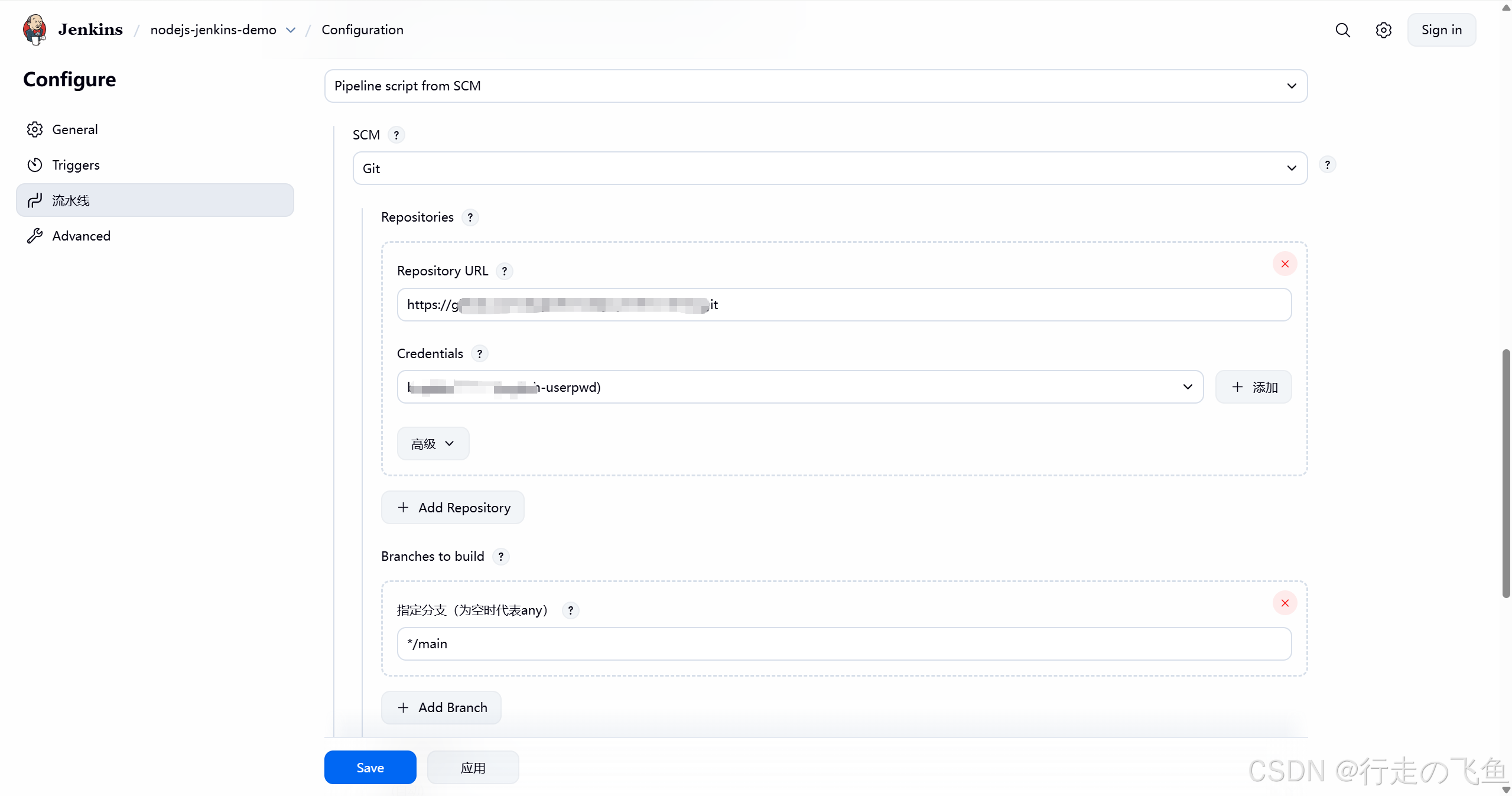
Task: Open help for 指定分支 field
Action: pyautogui.click(x=571, y=610)
